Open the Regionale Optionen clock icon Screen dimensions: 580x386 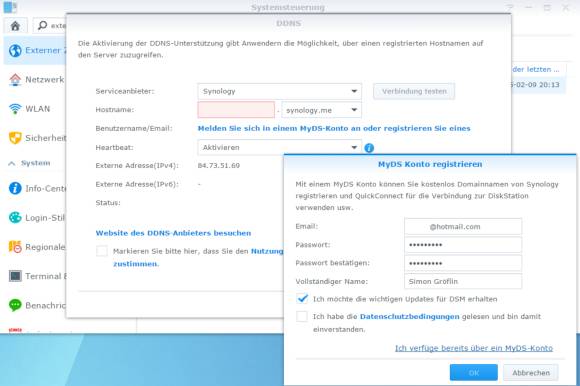(x=15, y=247)
